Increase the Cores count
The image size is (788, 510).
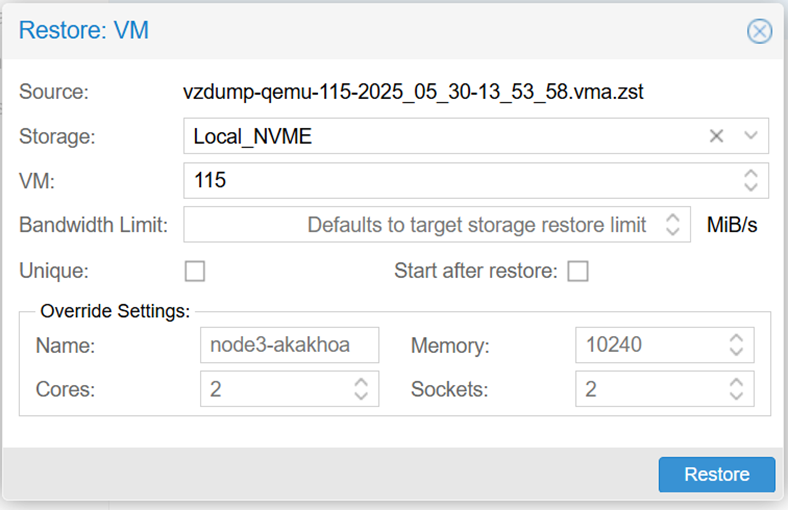coord(361,383)
